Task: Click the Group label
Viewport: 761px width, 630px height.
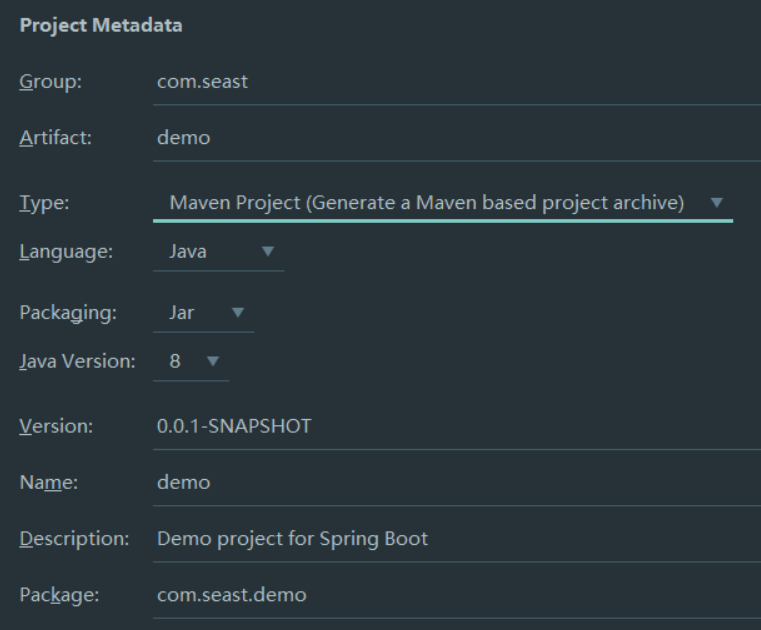Action: click(50, 82)
